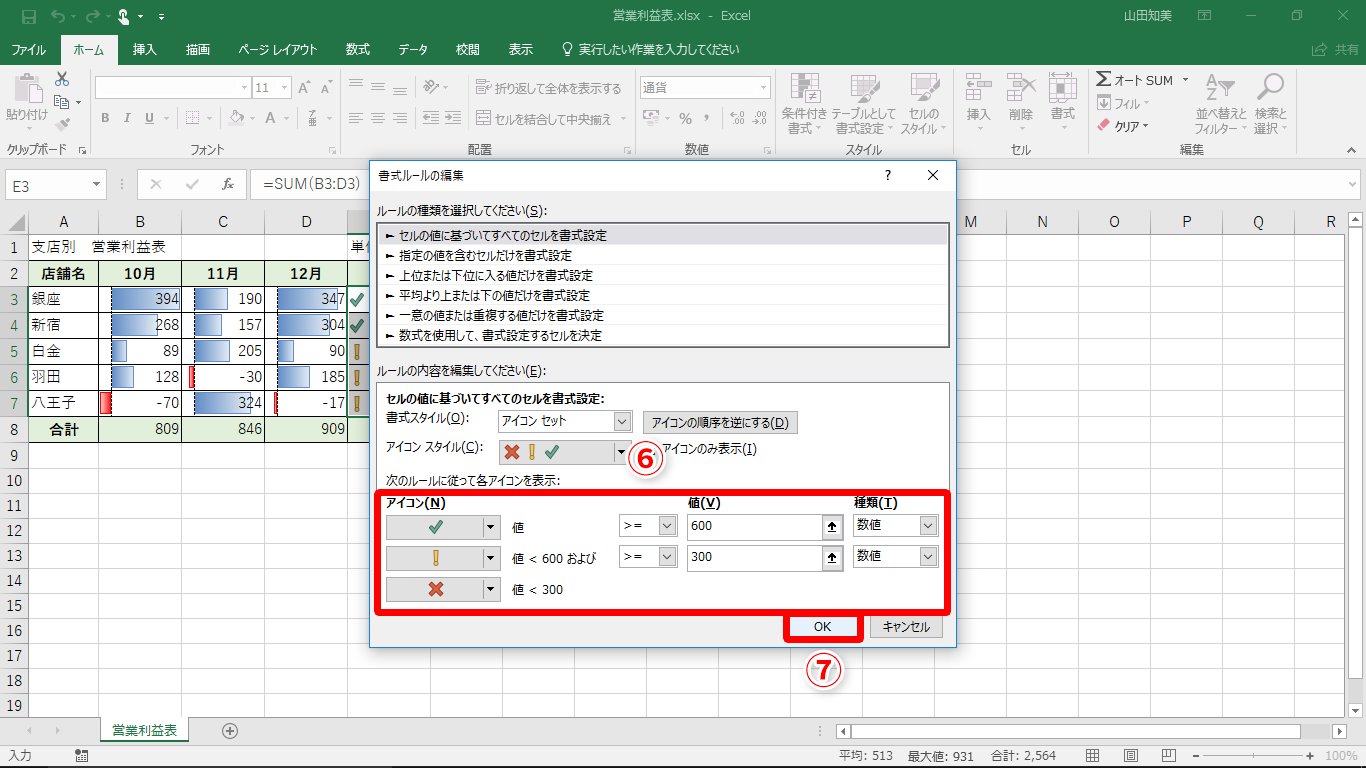Open the yellow exclamation icon dropdown
The width and height of the screenshot is (1366, 768).
(490, 558)
